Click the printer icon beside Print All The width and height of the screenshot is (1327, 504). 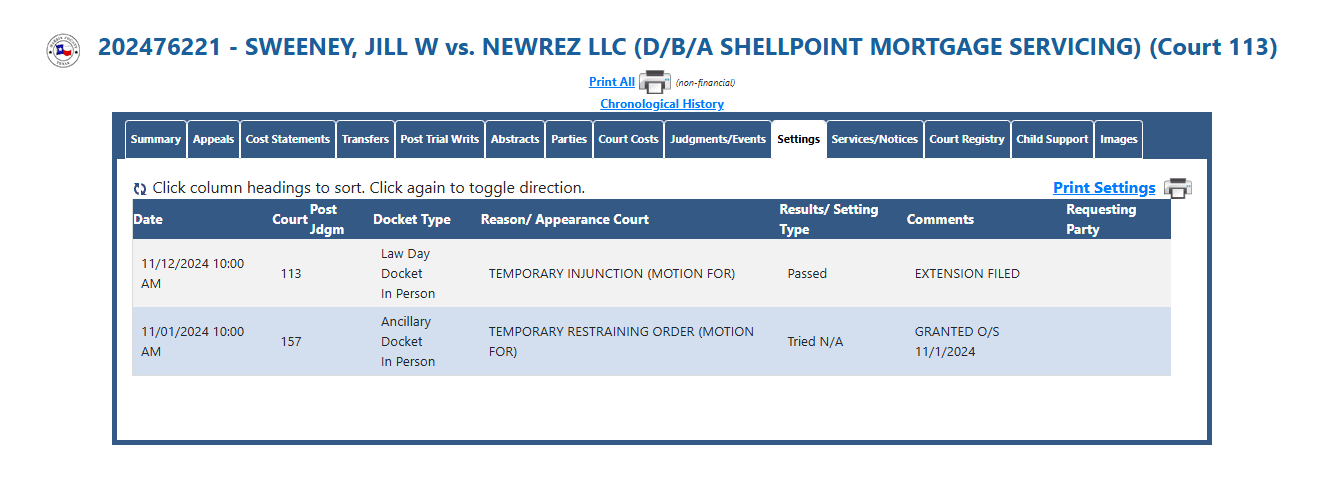[654, 82]
